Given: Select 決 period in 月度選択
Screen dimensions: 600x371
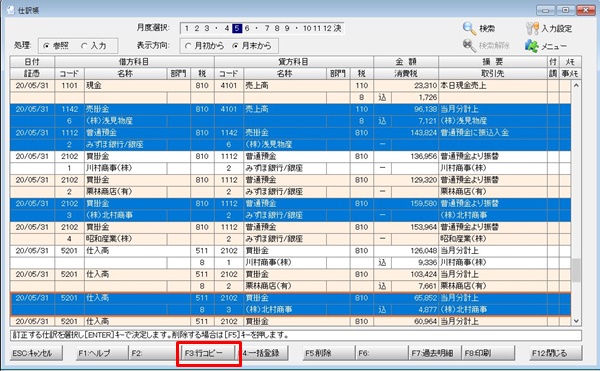Looking at the screenshot, I should 337,28.
